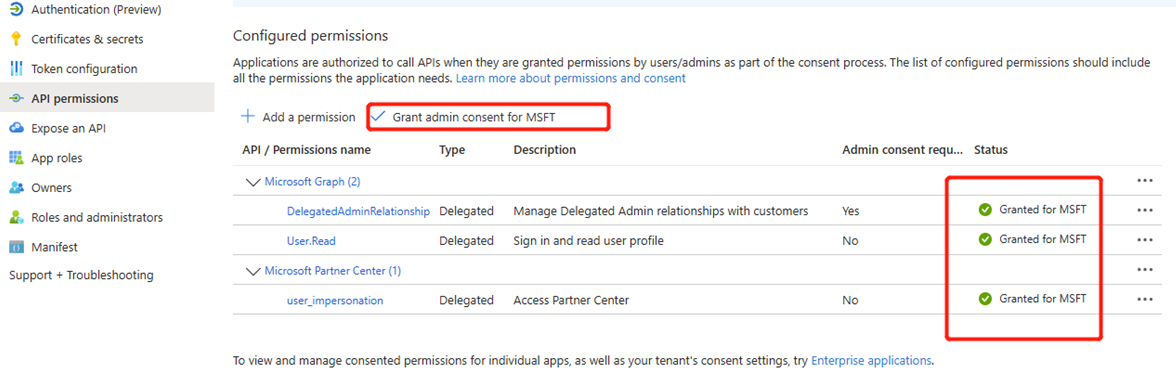Click Manage Delegated Admin relationships description

[x=661, y=211]
